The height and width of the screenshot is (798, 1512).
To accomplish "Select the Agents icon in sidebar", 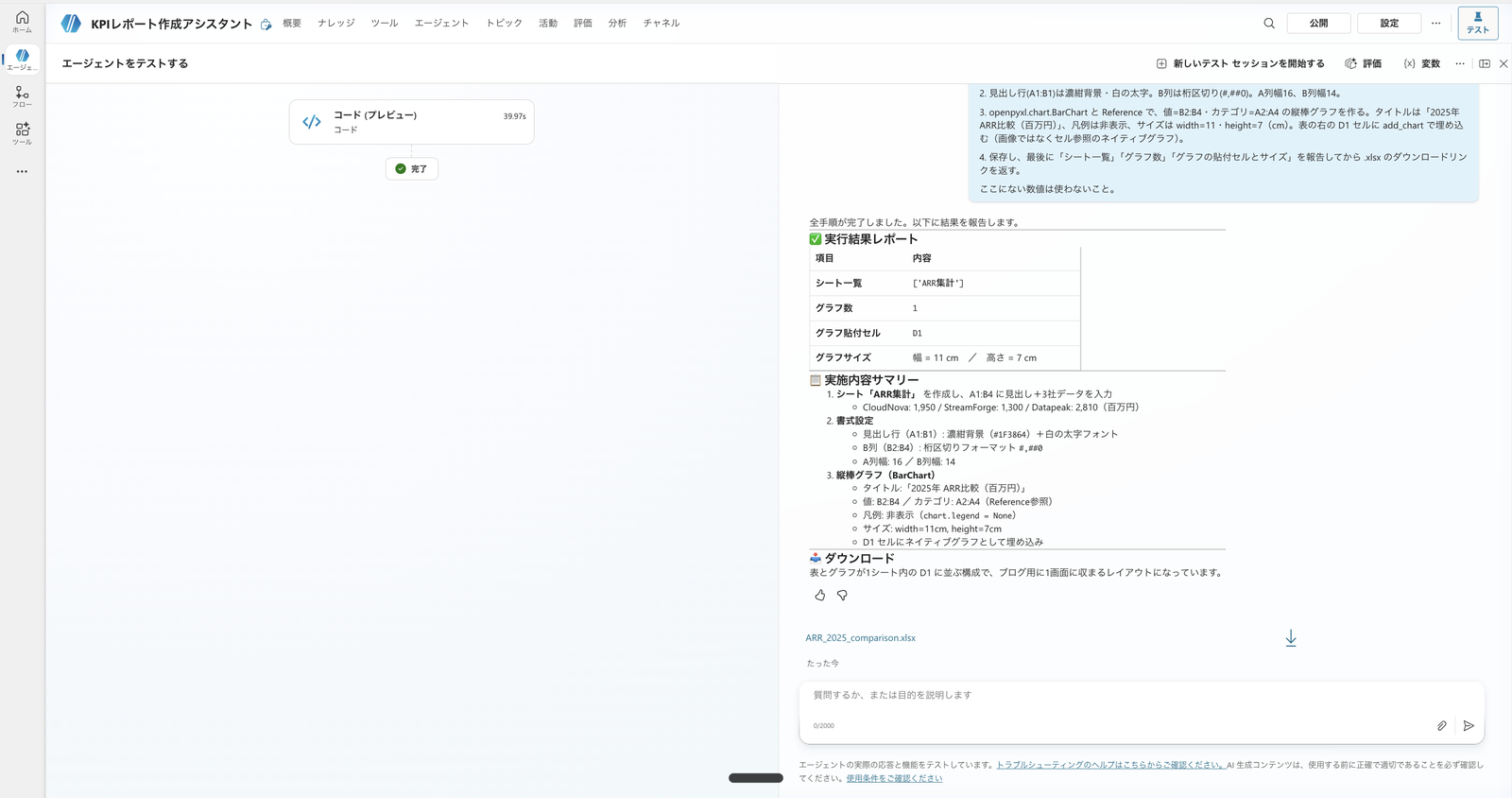I will click(x=22, y=59).
